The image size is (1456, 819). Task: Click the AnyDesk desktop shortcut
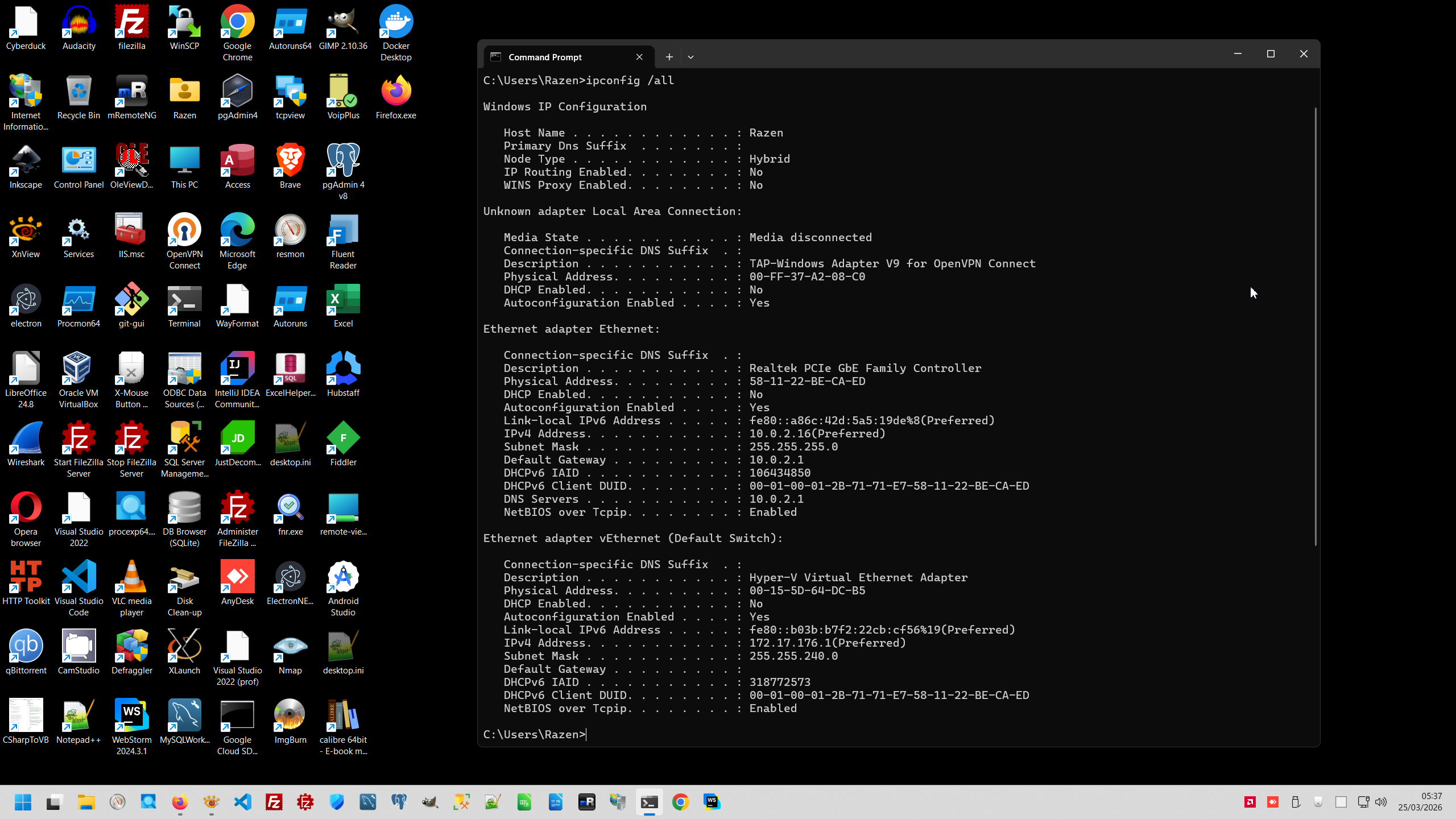pyautogui.click(x=237, y=577)
